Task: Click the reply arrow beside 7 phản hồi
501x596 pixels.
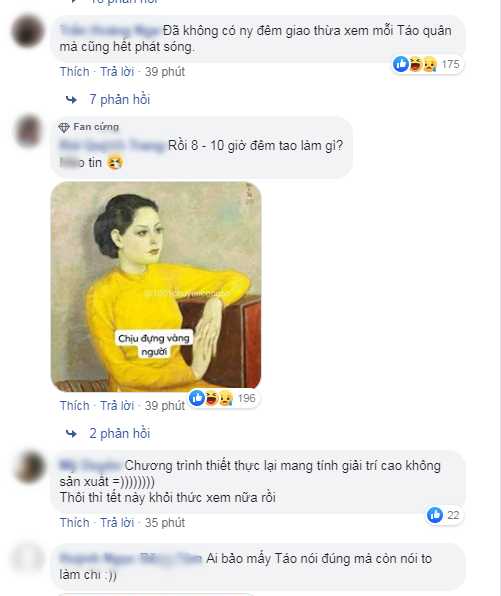Action: click(x=71, y=100)
